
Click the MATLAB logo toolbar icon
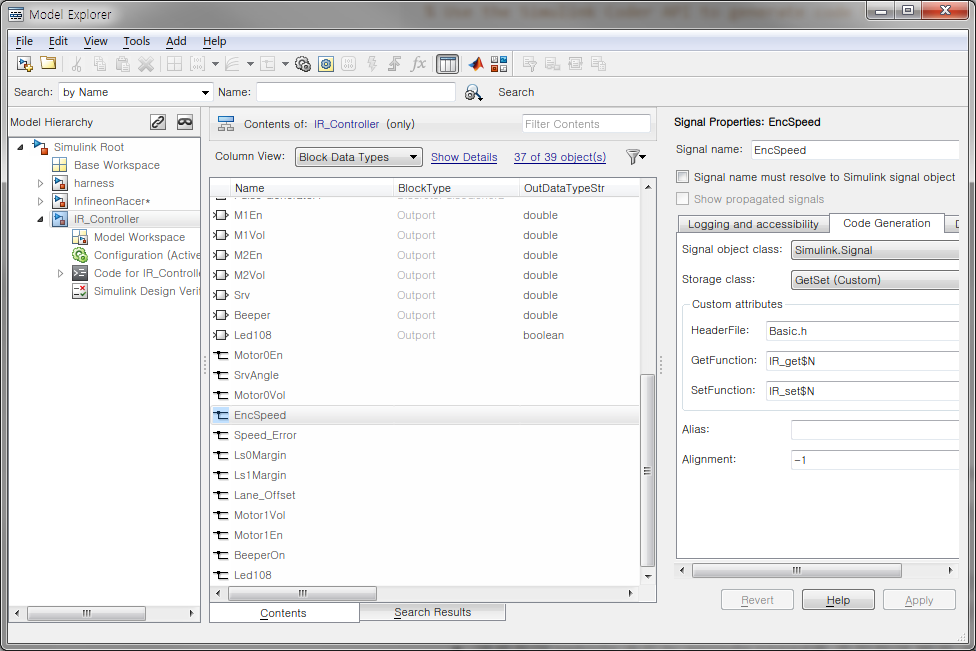pos(476,63)
